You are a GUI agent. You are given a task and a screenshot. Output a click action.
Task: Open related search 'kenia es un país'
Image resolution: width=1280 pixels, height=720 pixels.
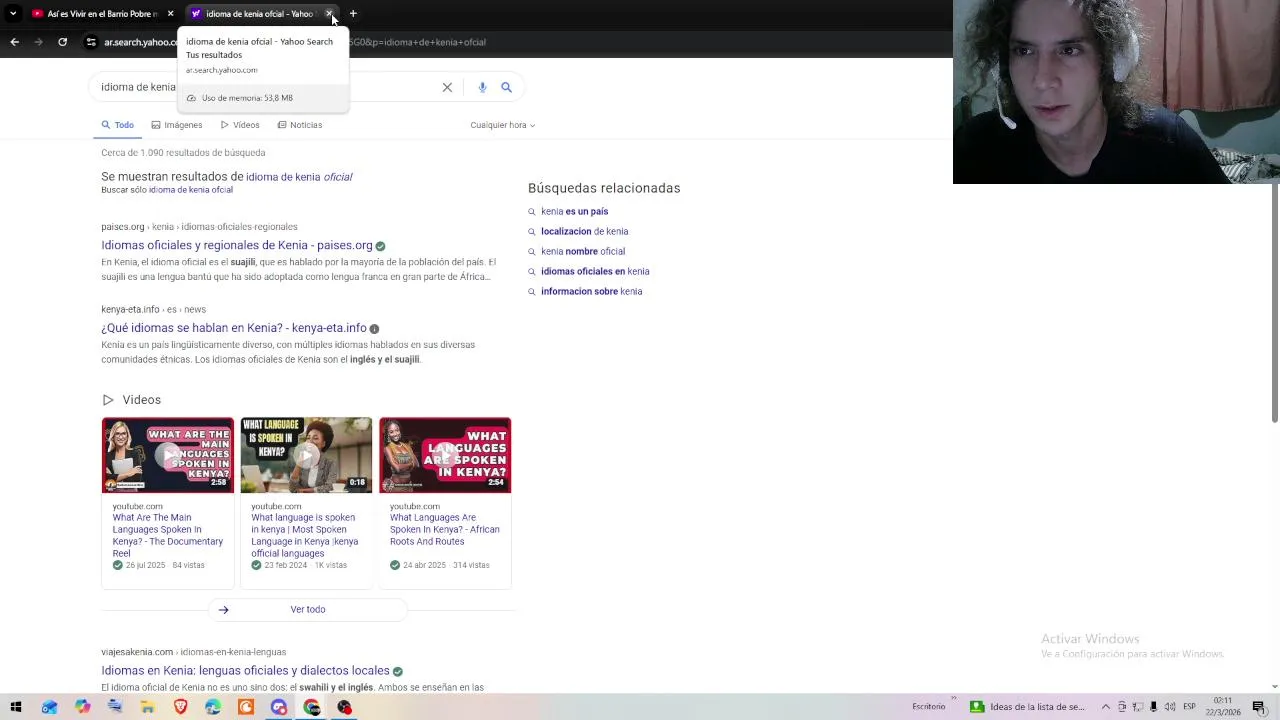574,212
